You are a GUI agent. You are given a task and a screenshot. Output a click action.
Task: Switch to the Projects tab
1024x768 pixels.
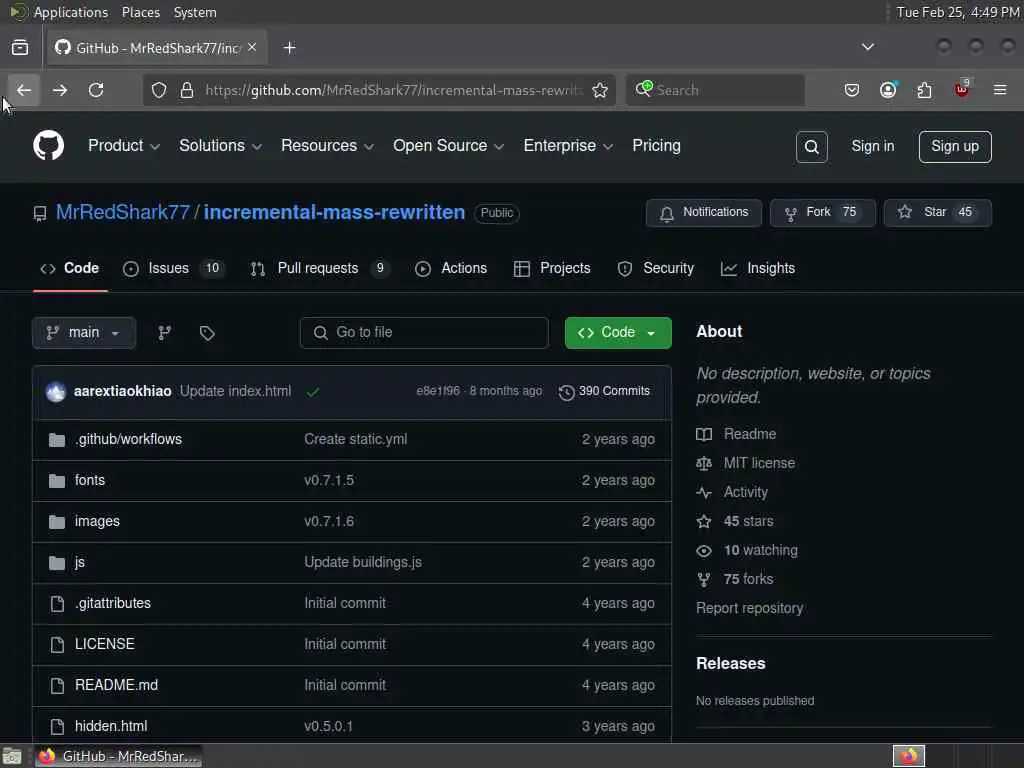click(552, 268)
